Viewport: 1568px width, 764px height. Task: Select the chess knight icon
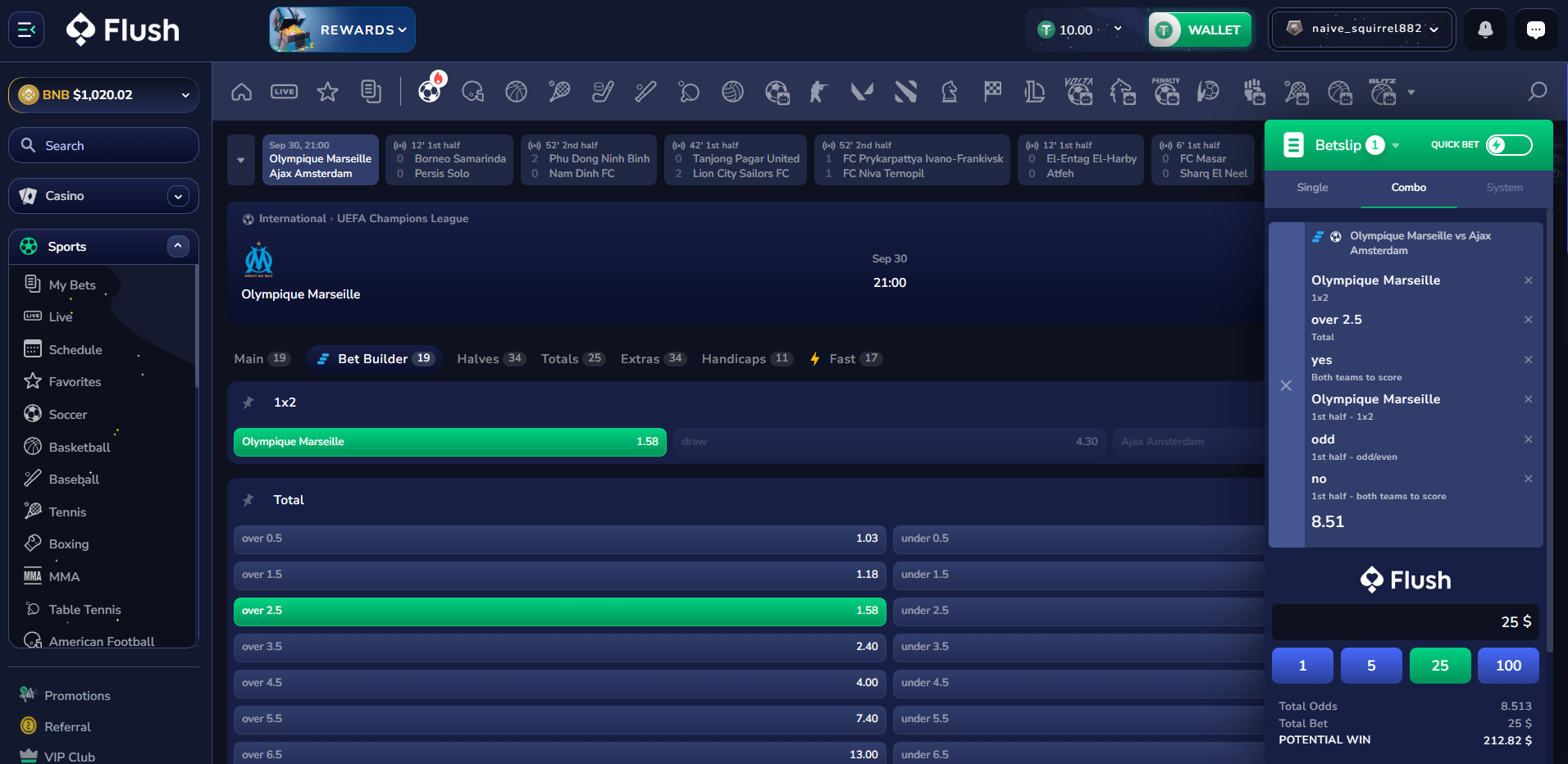coord(949,92)
